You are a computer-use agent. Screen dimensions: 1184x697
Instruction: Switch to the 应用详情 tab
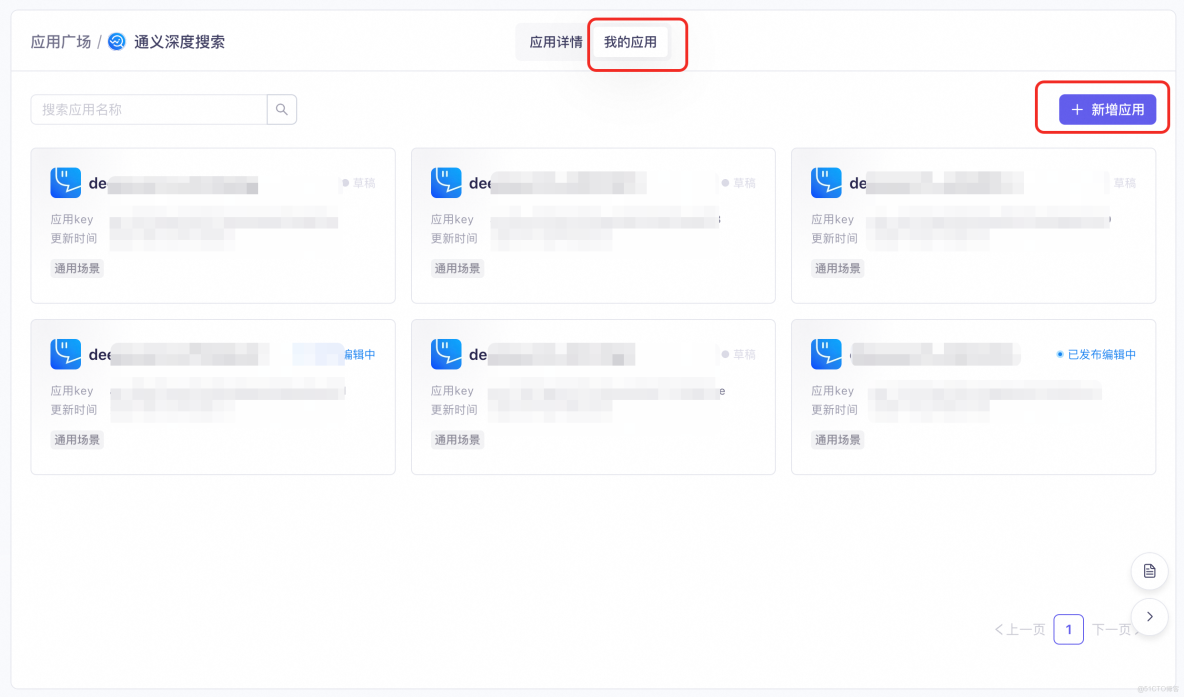point(556,42)
